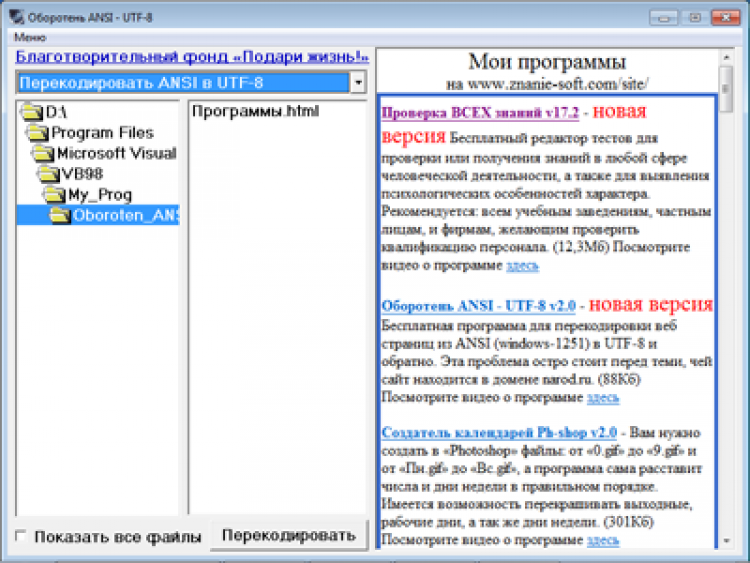The height and width of the screenshot is (563, 750).
Task: Click the scroll-down arrow in programs panel
Action: coord(726,541)
